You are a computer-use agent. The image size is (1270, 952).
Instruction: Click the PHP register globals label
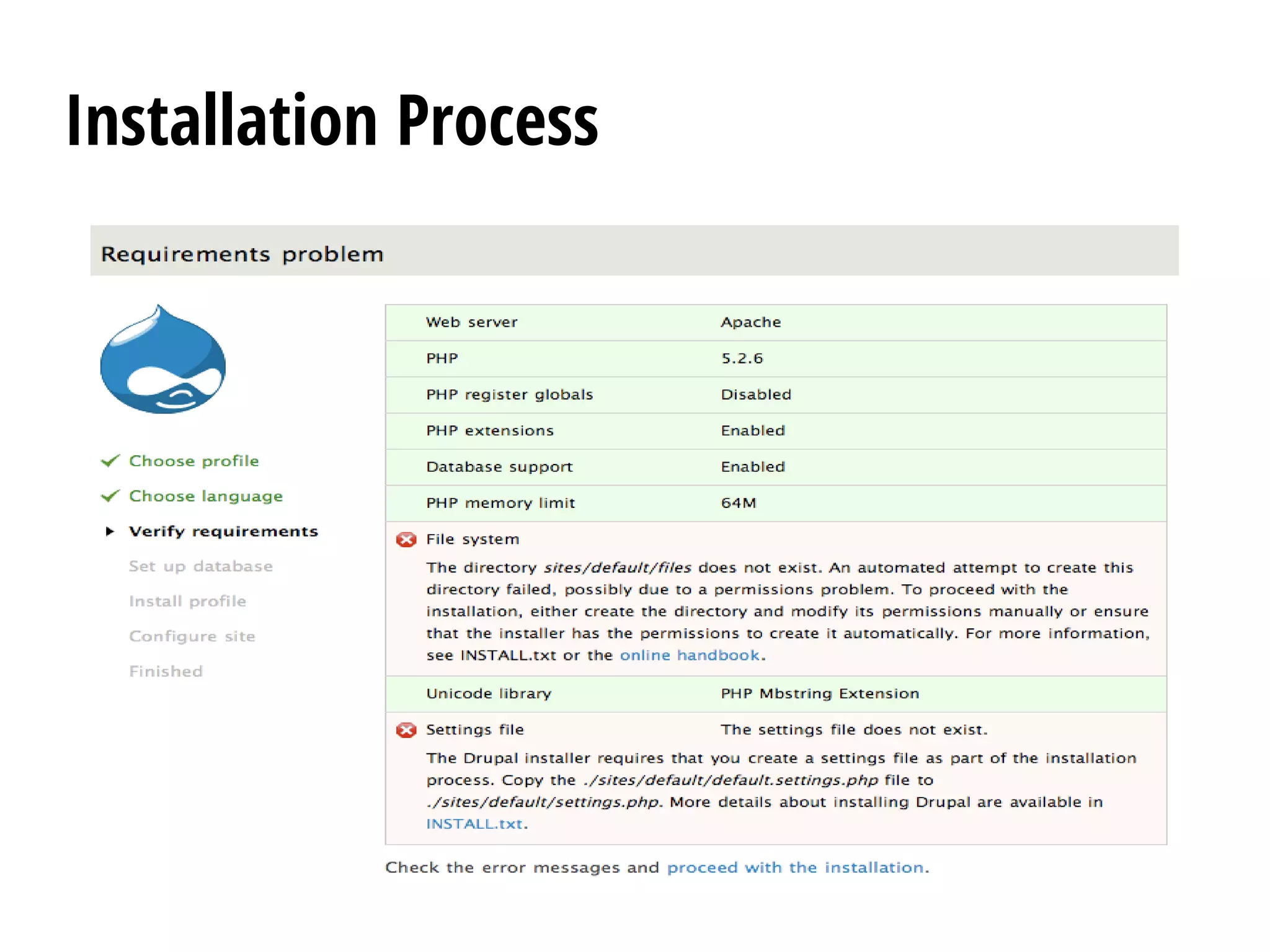coord(509,395)
